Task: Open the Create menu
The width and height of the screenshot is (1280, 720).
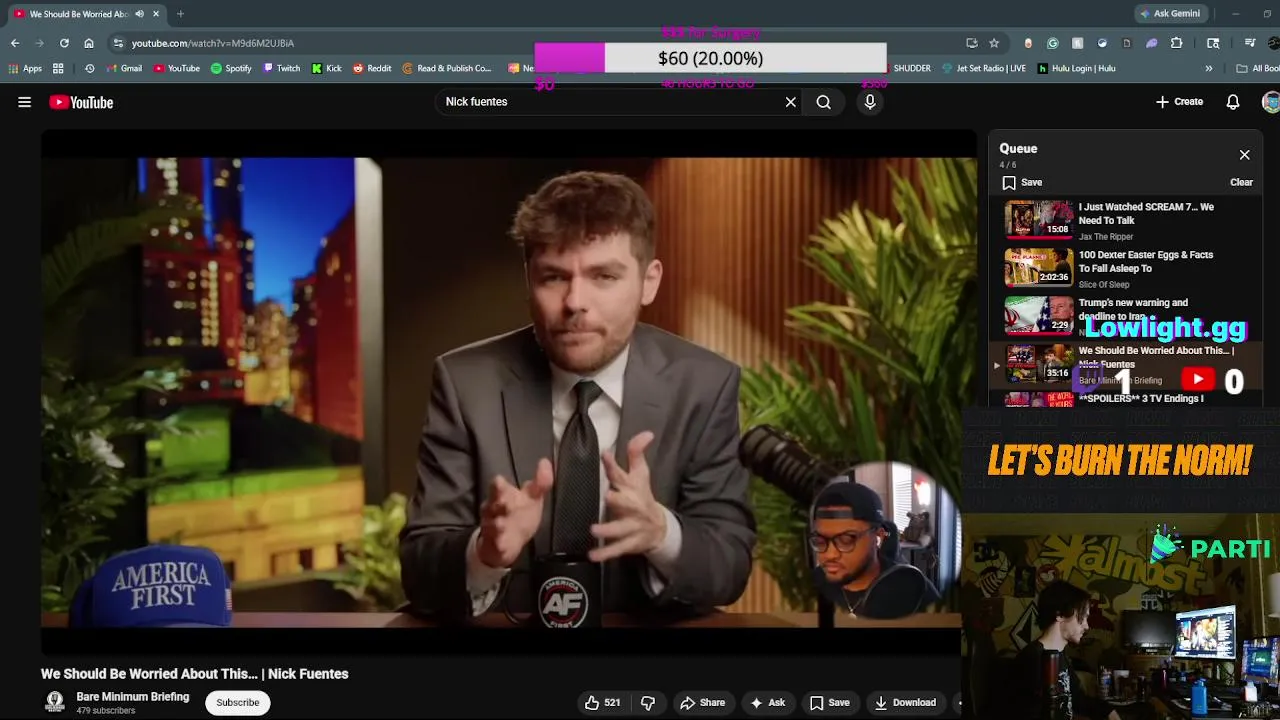Action: coord(1179,102)
